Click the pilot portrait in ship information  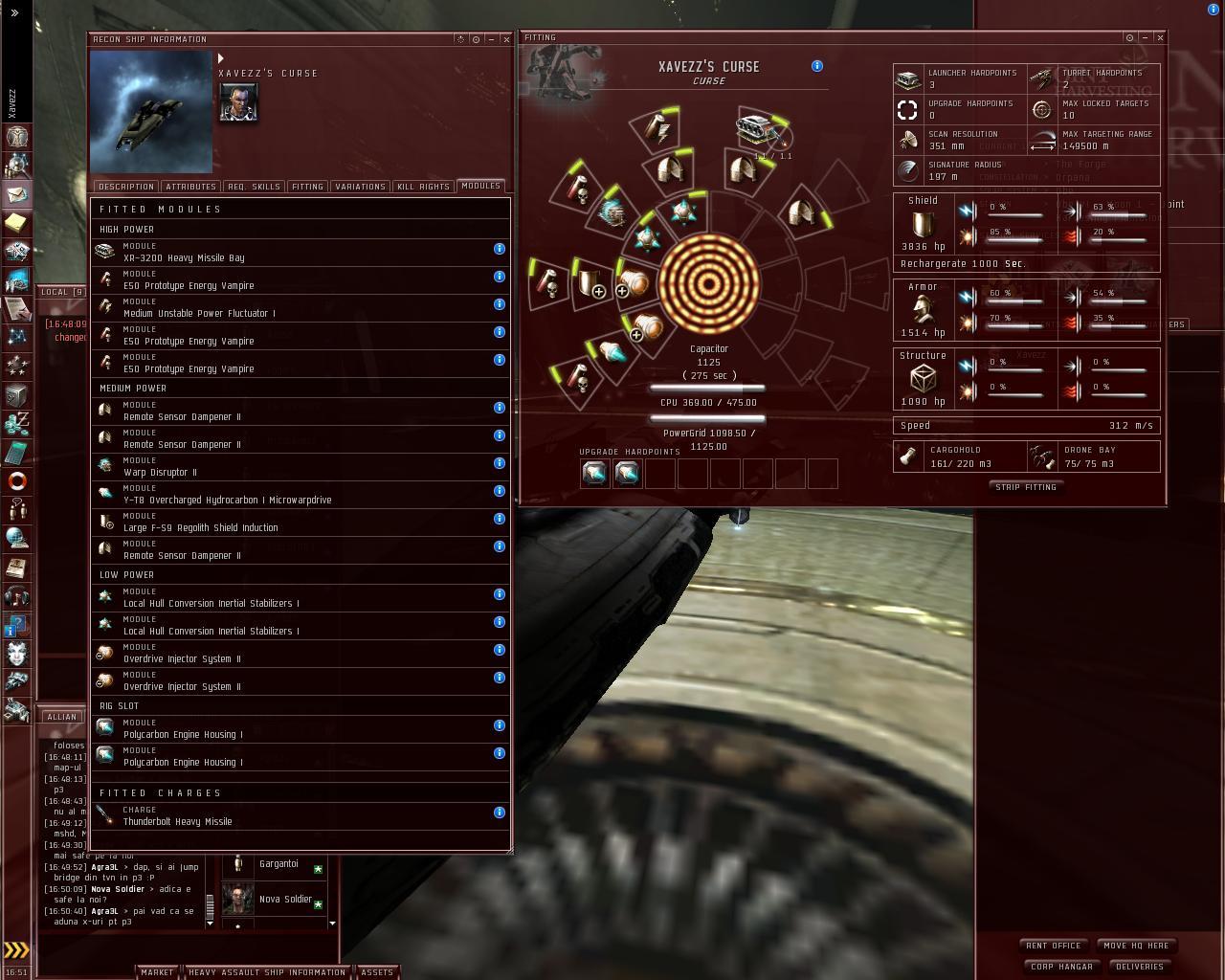click(238, 102)
